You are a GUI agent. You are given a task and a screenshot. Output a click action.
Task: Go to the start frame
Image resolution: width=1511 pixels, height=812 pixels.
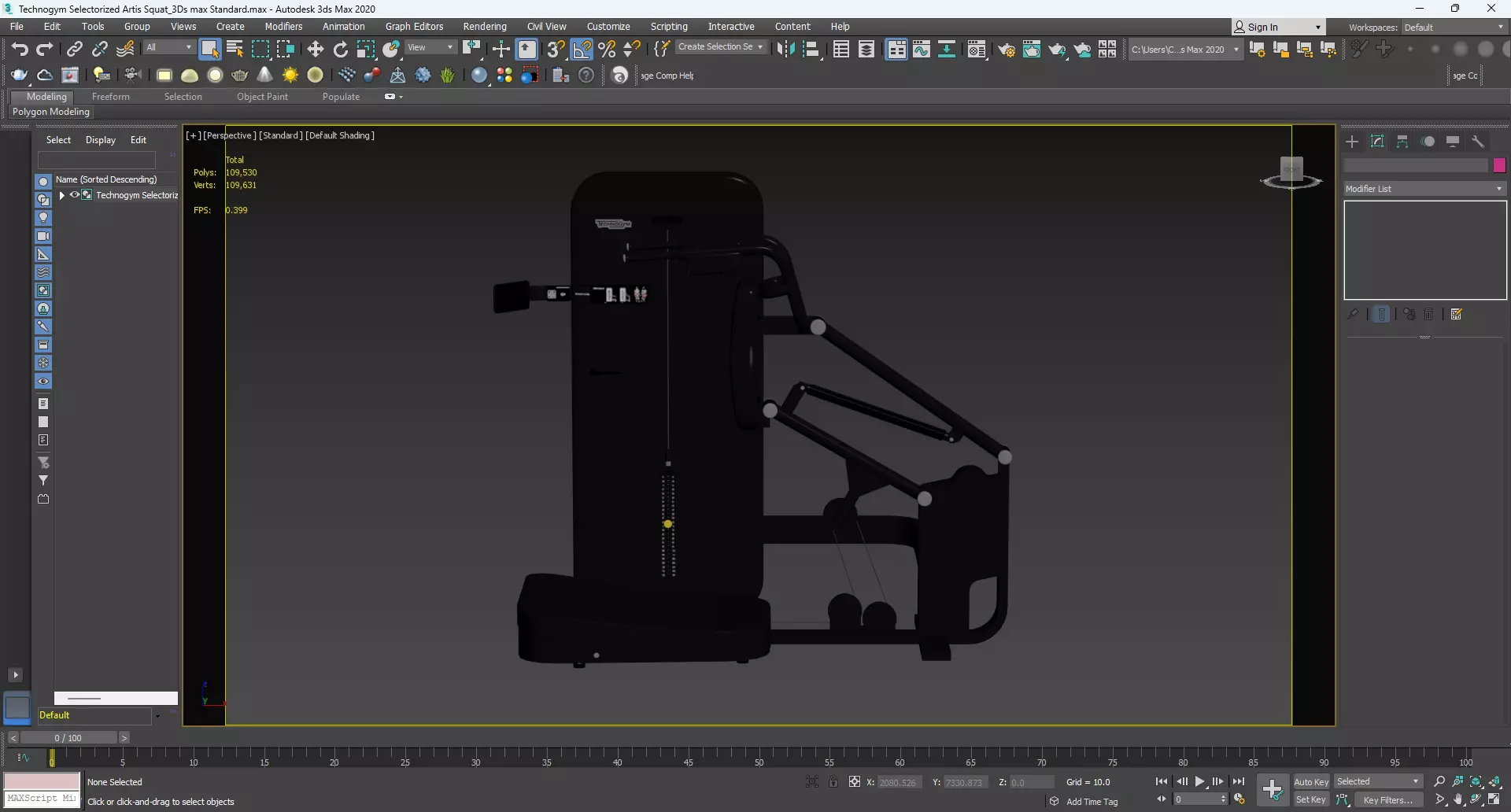(1162, 782)
